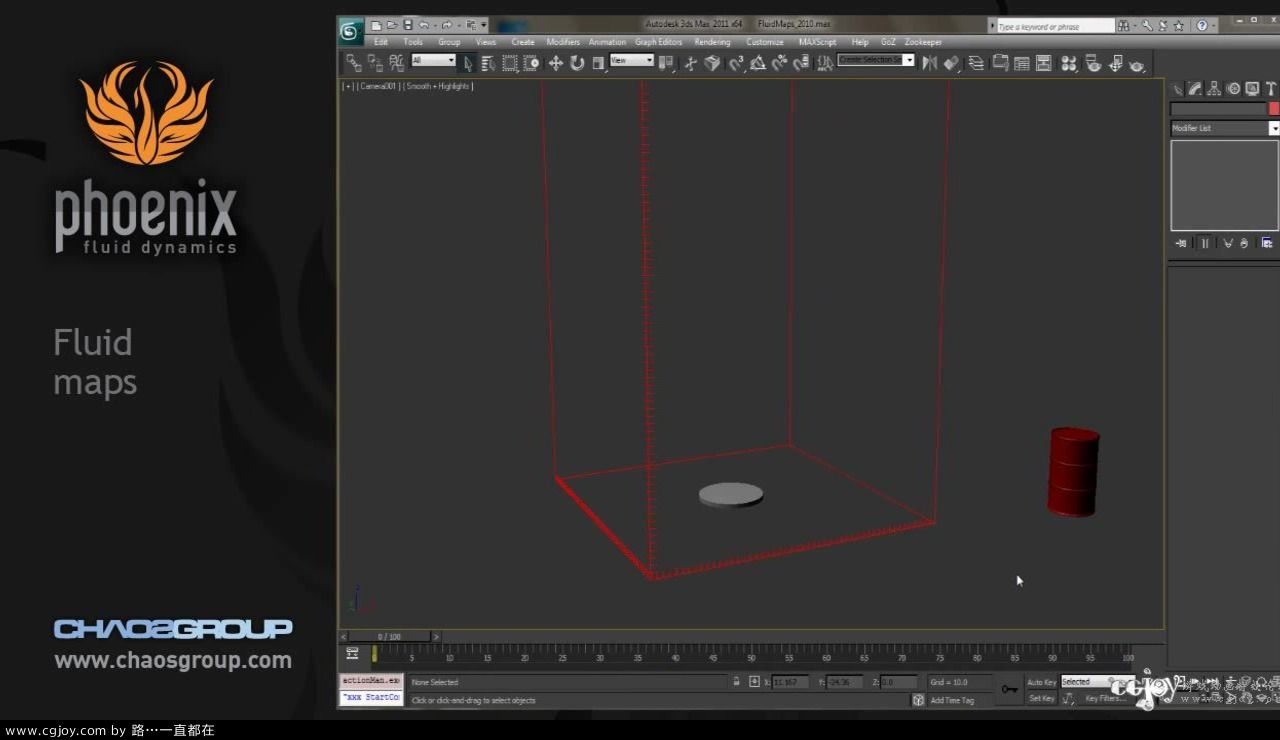The width and height of the screenshot is (1280, 740).
Task: Open the selection filter All dropdown
Action: tap(433, 60)
